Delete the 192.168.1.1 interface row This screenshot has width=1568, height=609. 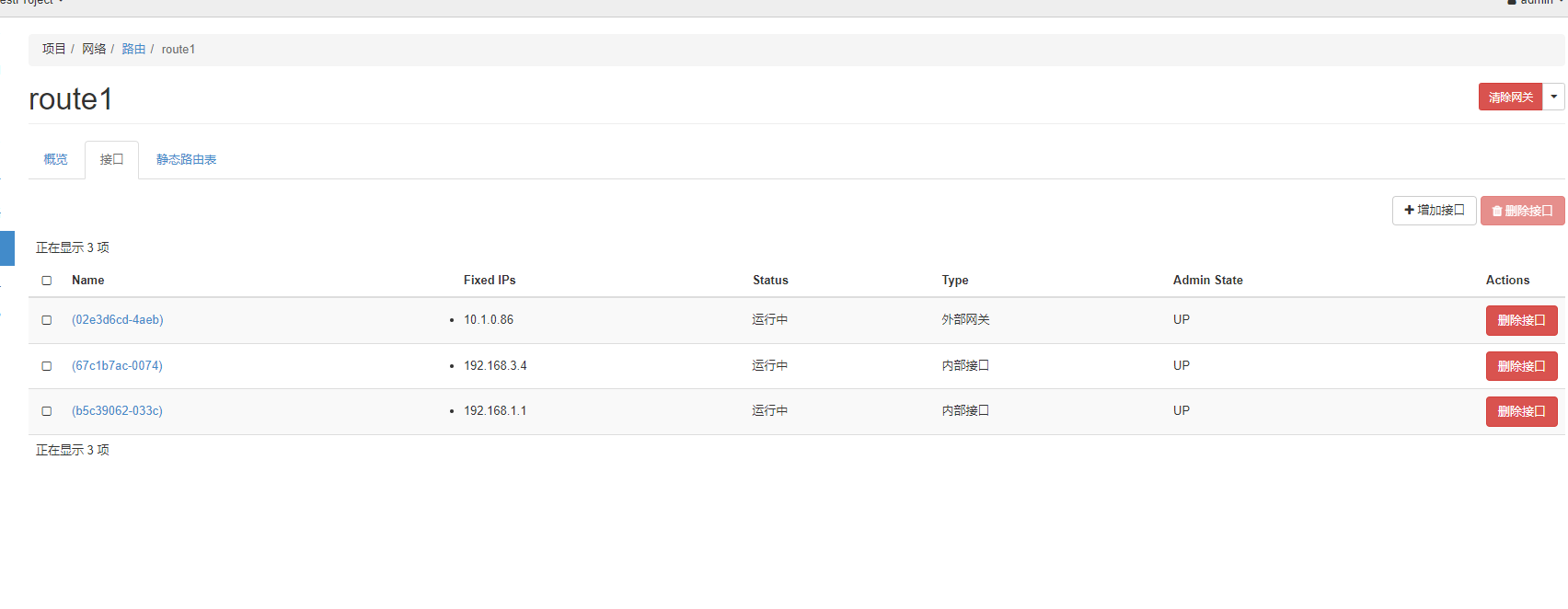(x=1521, y=411)
